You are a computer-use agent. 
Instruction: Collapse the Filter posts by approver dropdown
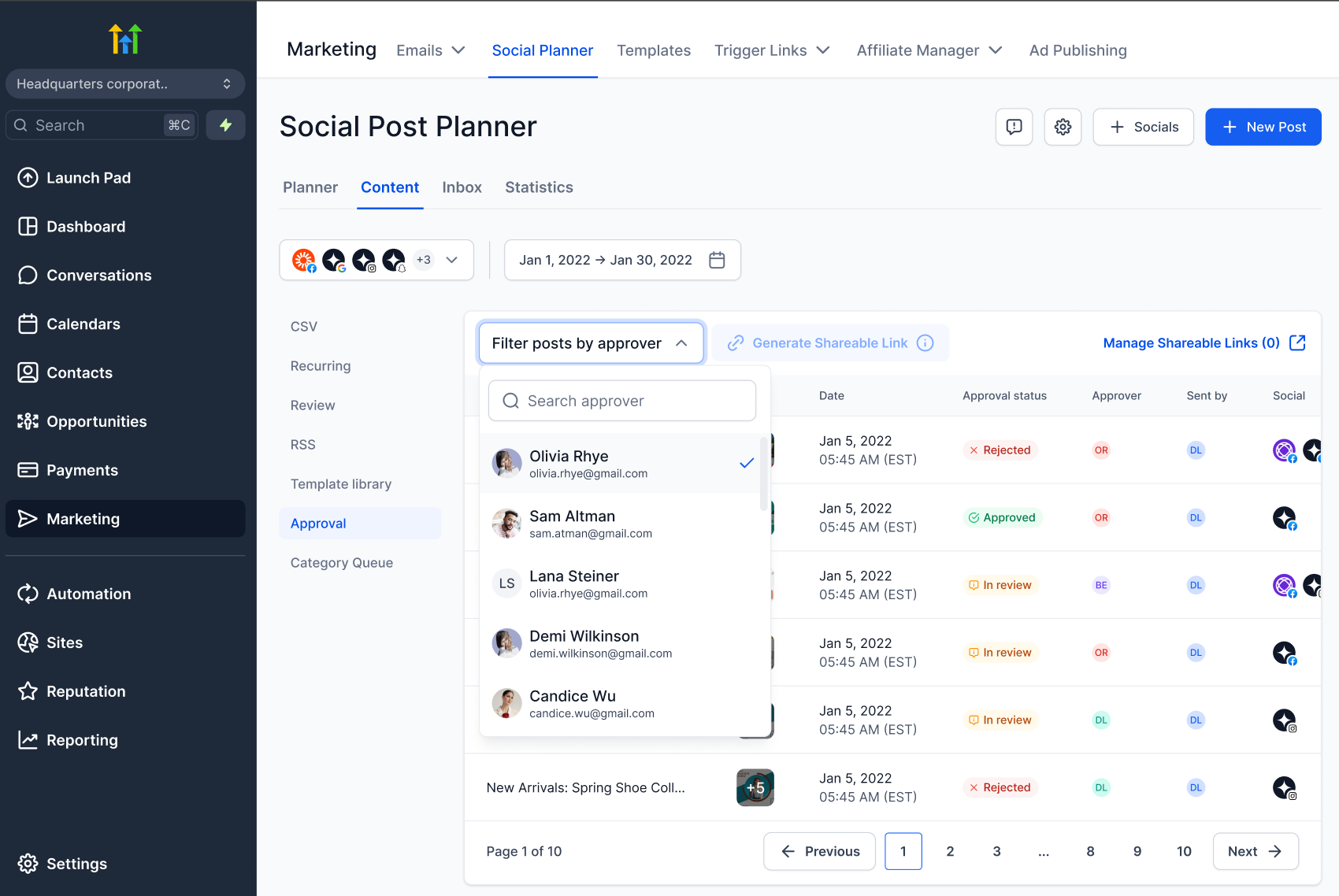pyautogui.click(x=591, y=343)
